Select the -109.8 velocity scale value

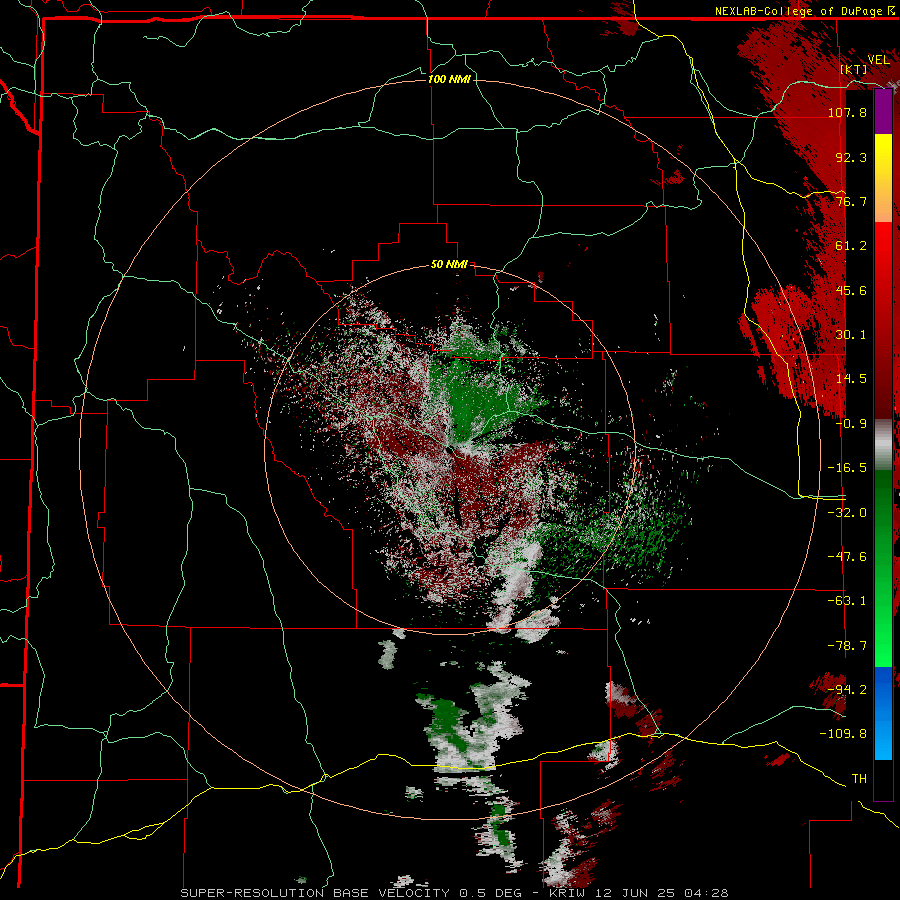click(x=843, y=734)
